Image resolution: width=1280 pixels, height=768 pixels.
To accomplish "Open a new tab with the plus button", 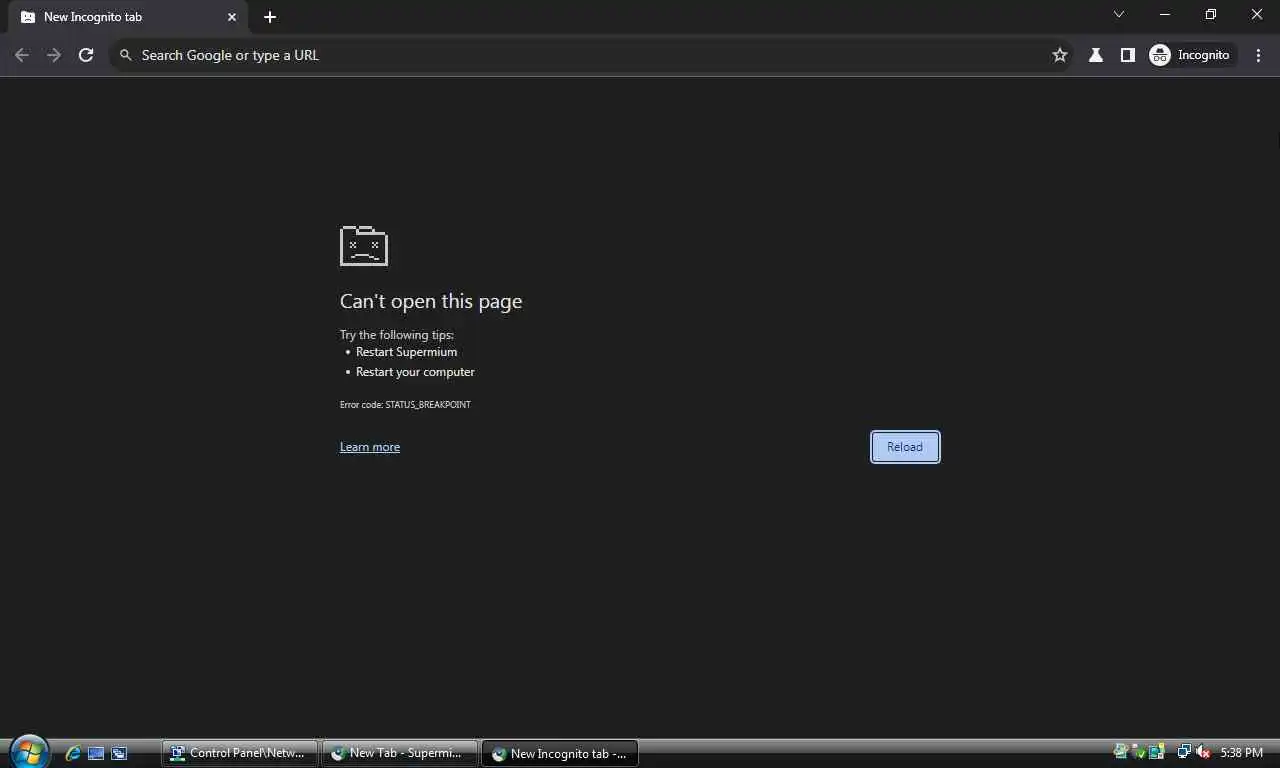I will [270, 17].
